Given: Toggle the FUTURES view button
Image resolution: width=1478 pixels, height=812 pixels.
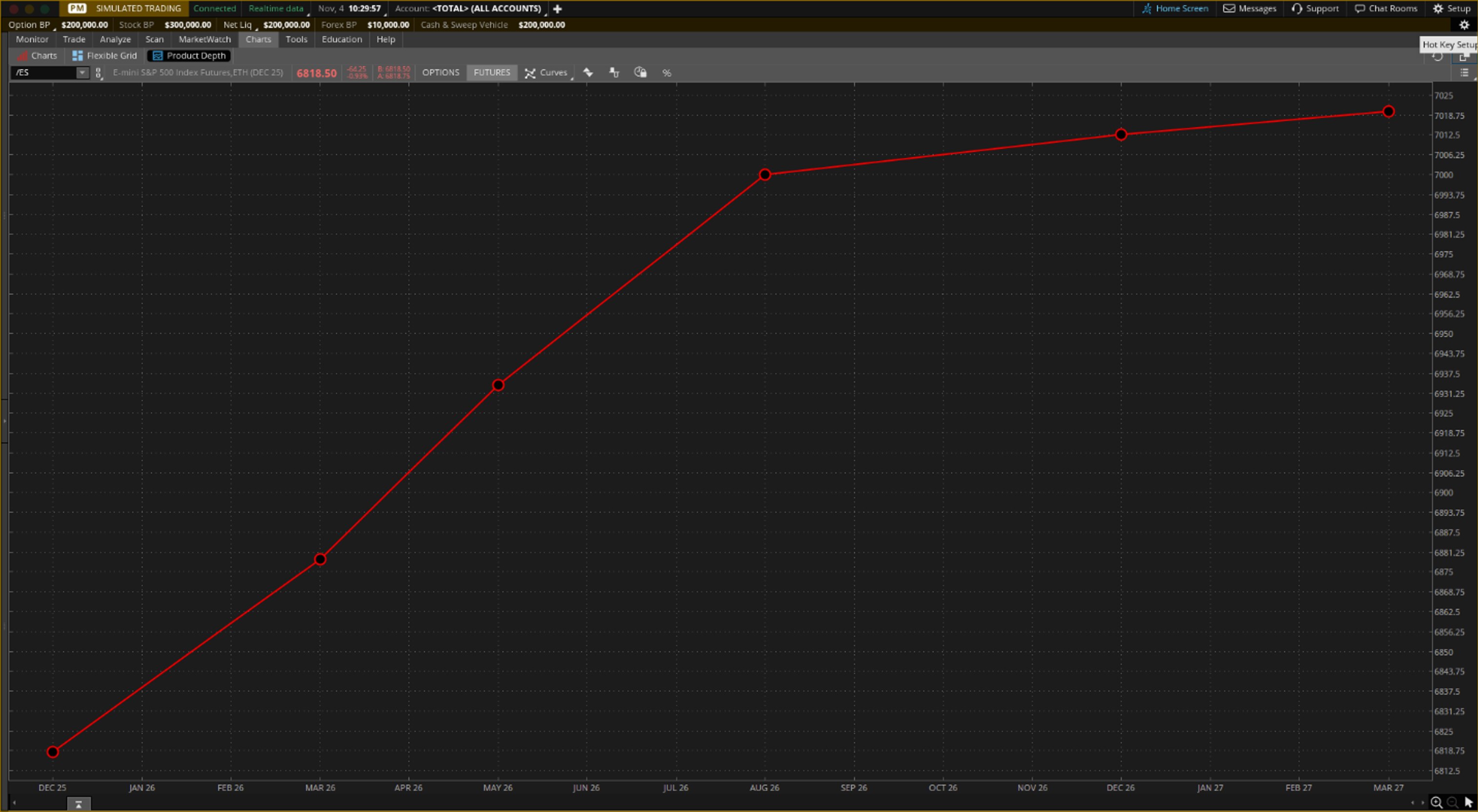Looking at the screenshot, I should click(491, 72).
